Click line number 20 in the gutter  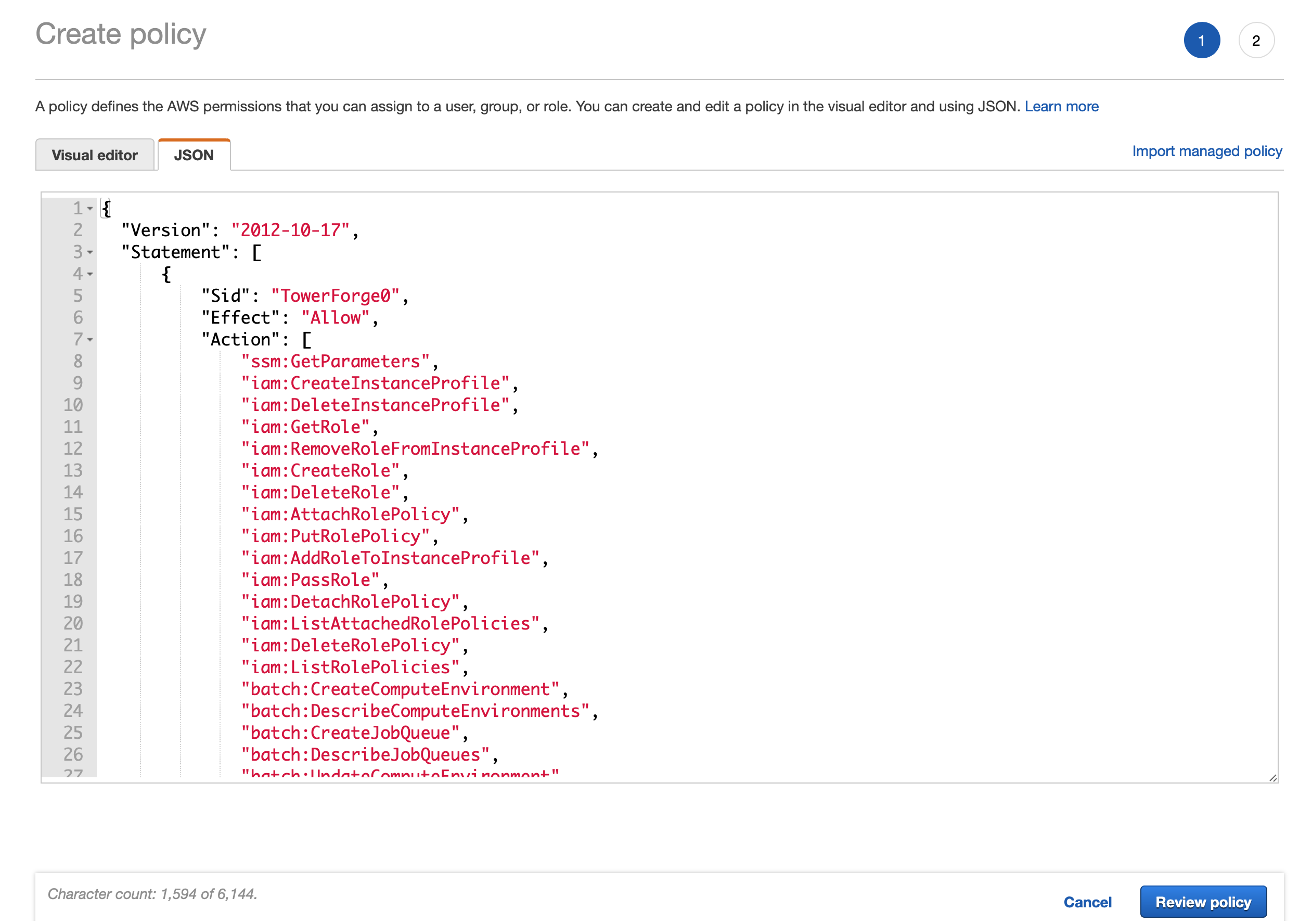coord(73,623)
